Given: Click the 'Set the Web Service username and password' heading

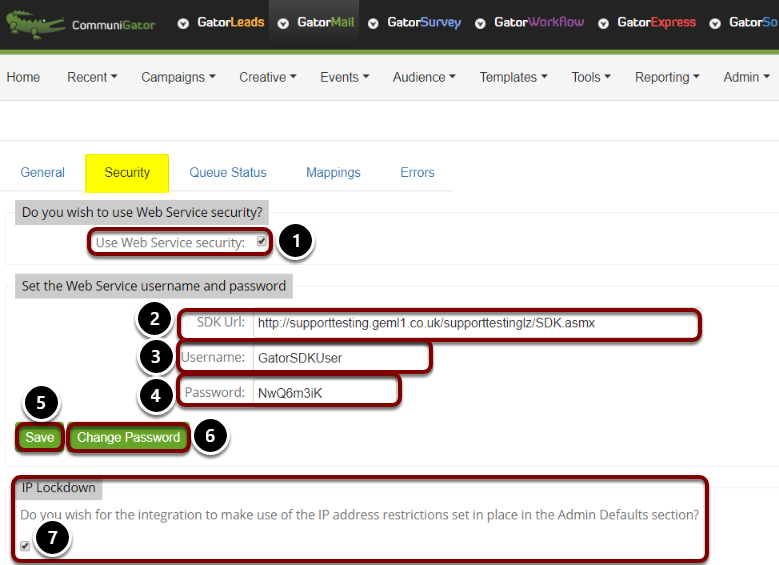Looking at the screenshot, I should pyautogui.click(x=154, y=286).
